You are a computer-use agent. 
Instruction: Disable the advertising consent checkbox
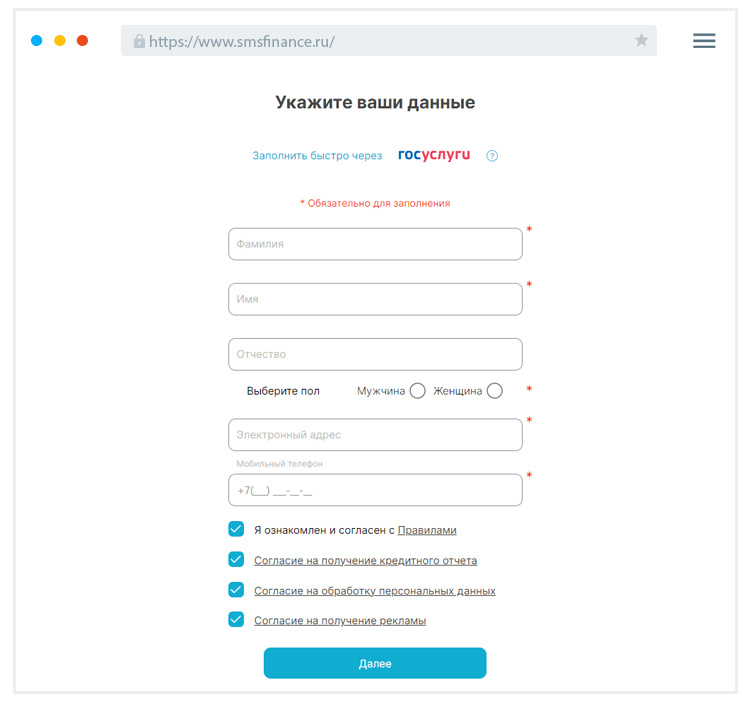pyautogui.click(x=236, y=620)
